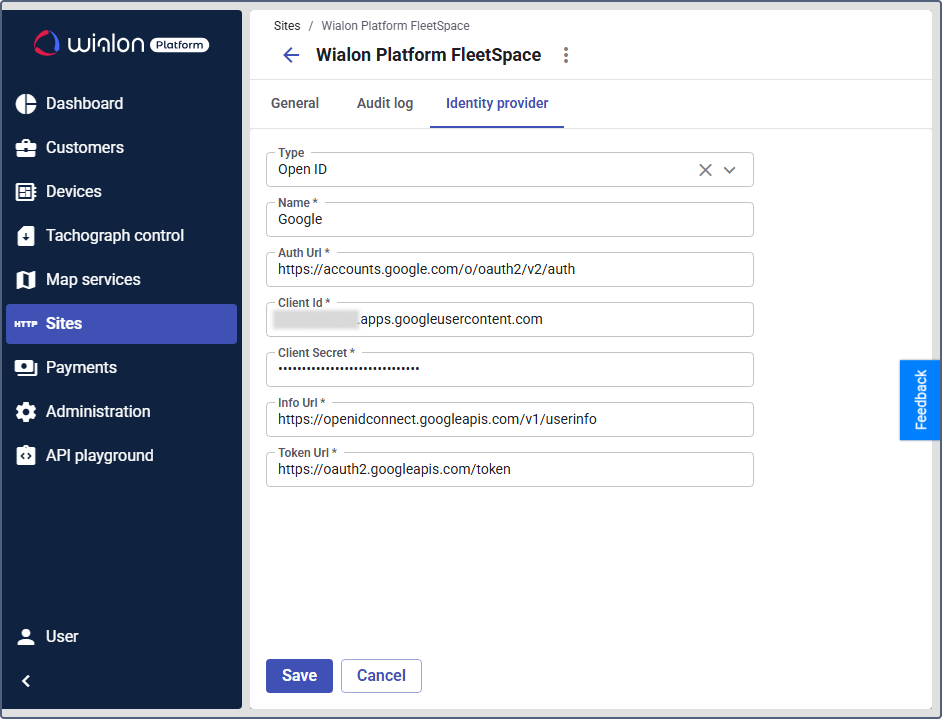Click the API playground icon
942x719 pixels.
[x=26, y=456]
